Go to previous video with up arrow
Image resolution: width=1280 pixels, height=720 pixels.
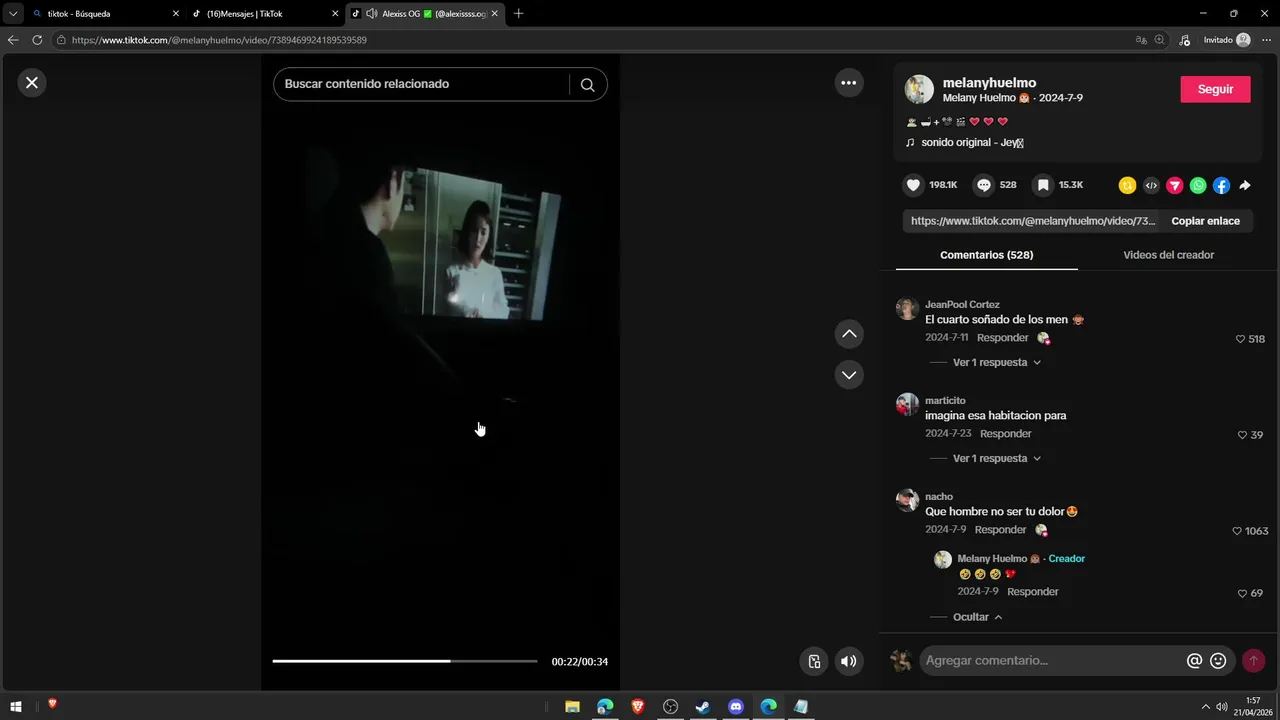point(849,333)
